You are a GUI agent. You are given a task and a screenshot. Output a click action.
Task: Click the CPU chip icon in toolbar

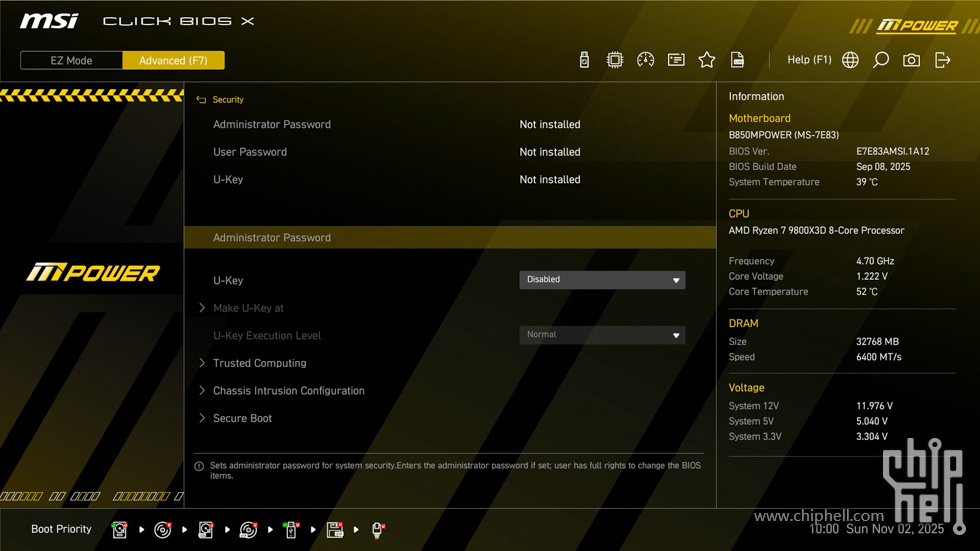[x=615, y=60]
